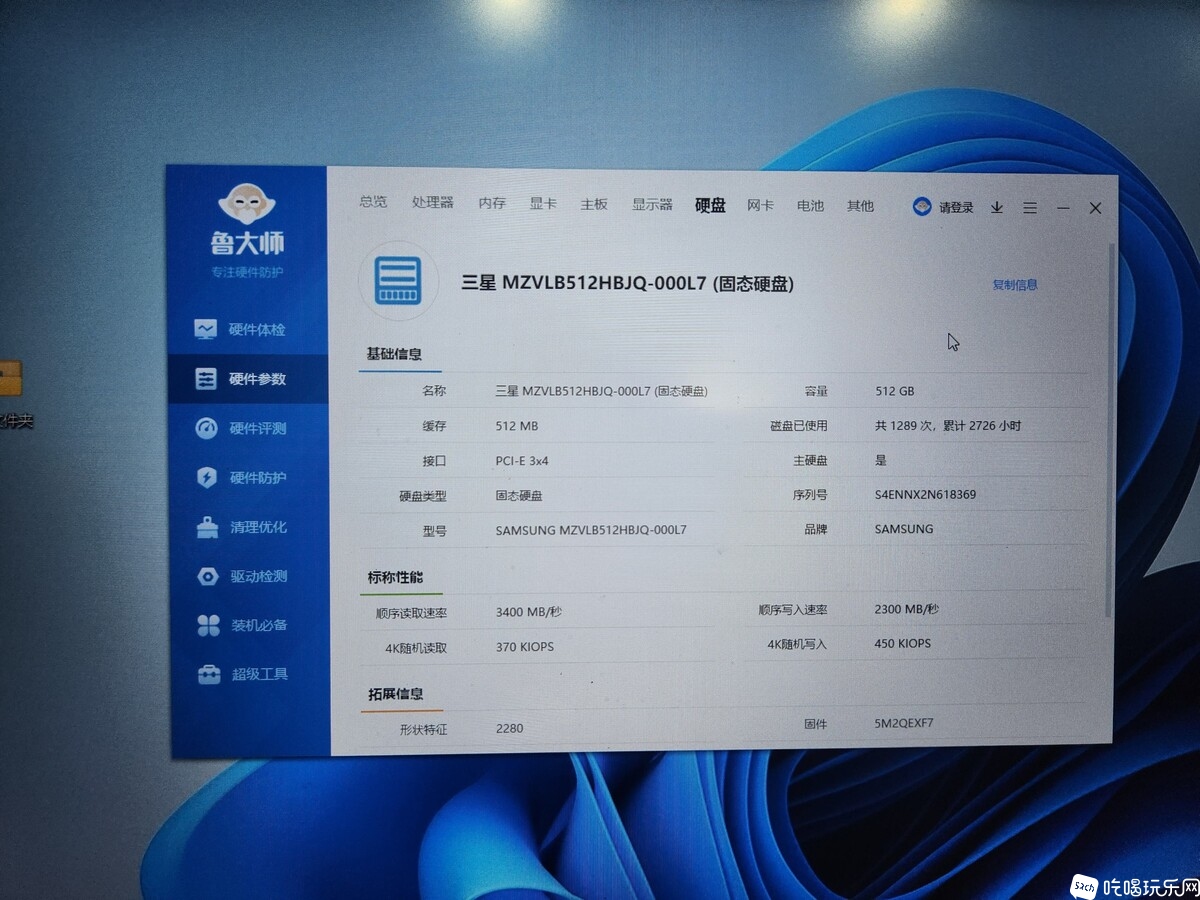
Task: Click the interface value PCI-E 3x4
Action: click(x=522, y=461)
